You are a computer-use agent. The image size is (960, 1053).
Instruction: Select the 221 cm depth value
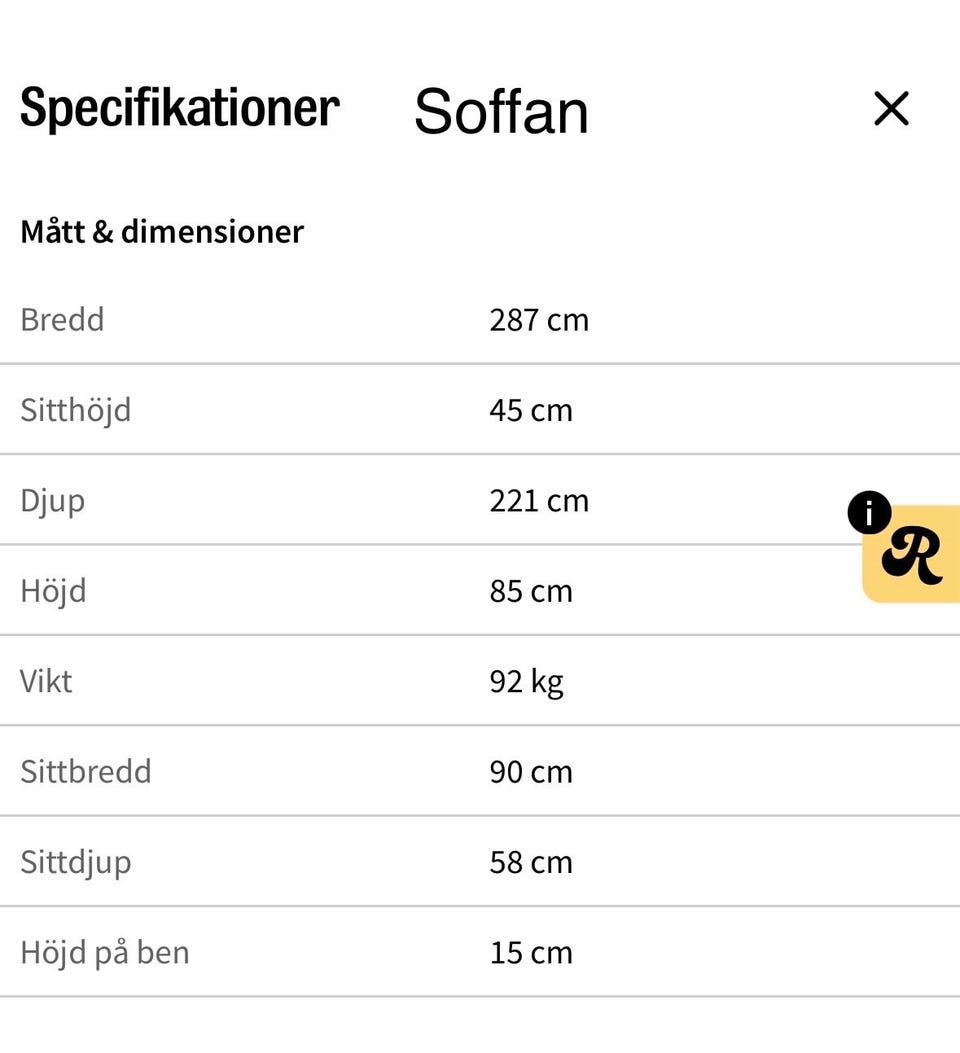pos(539,502)
